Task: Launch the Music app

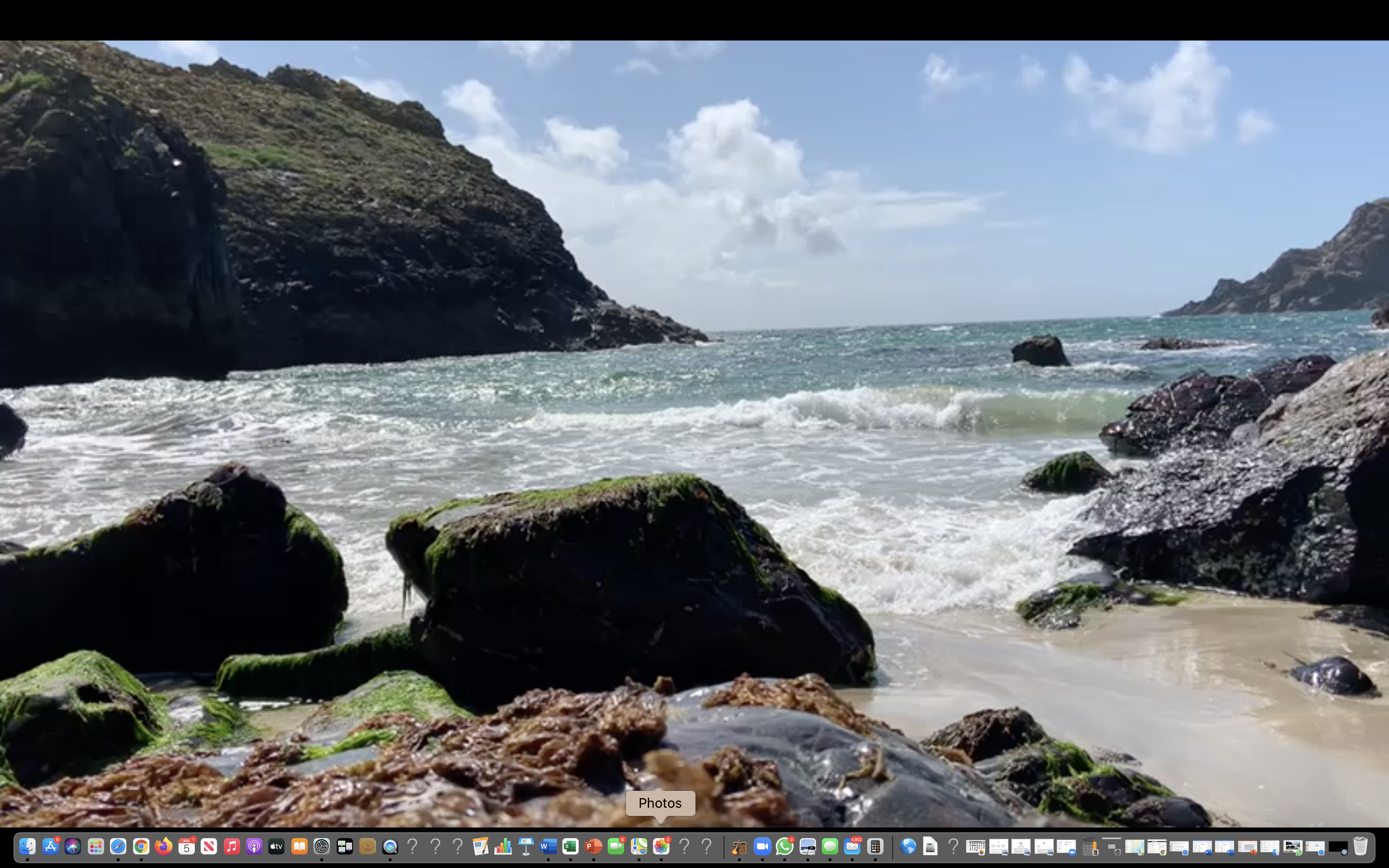Action: pos(231,846)
